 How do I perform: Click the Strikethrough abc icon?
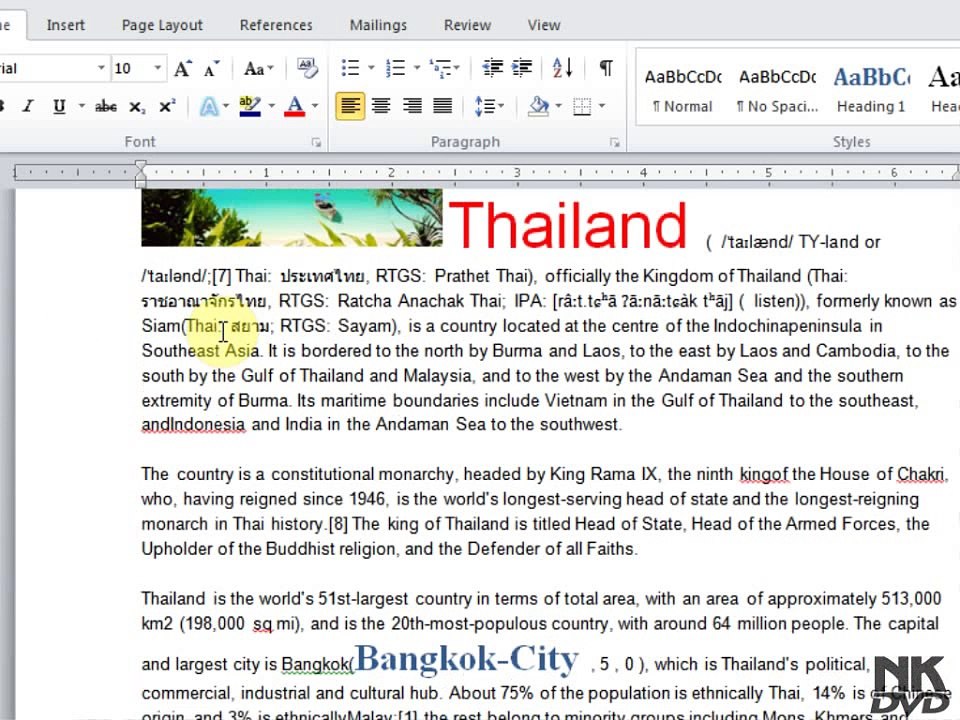coord(105,107)
